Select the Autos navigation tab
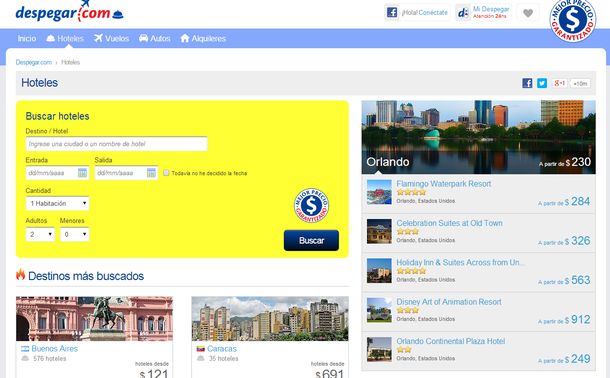Viewport: 610px width, 378px height. (x=154, y=38)
